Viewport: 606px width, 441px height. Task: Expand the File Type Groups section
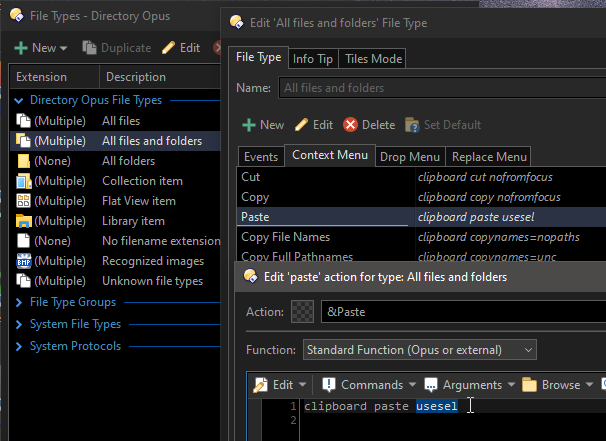[18, 302]
